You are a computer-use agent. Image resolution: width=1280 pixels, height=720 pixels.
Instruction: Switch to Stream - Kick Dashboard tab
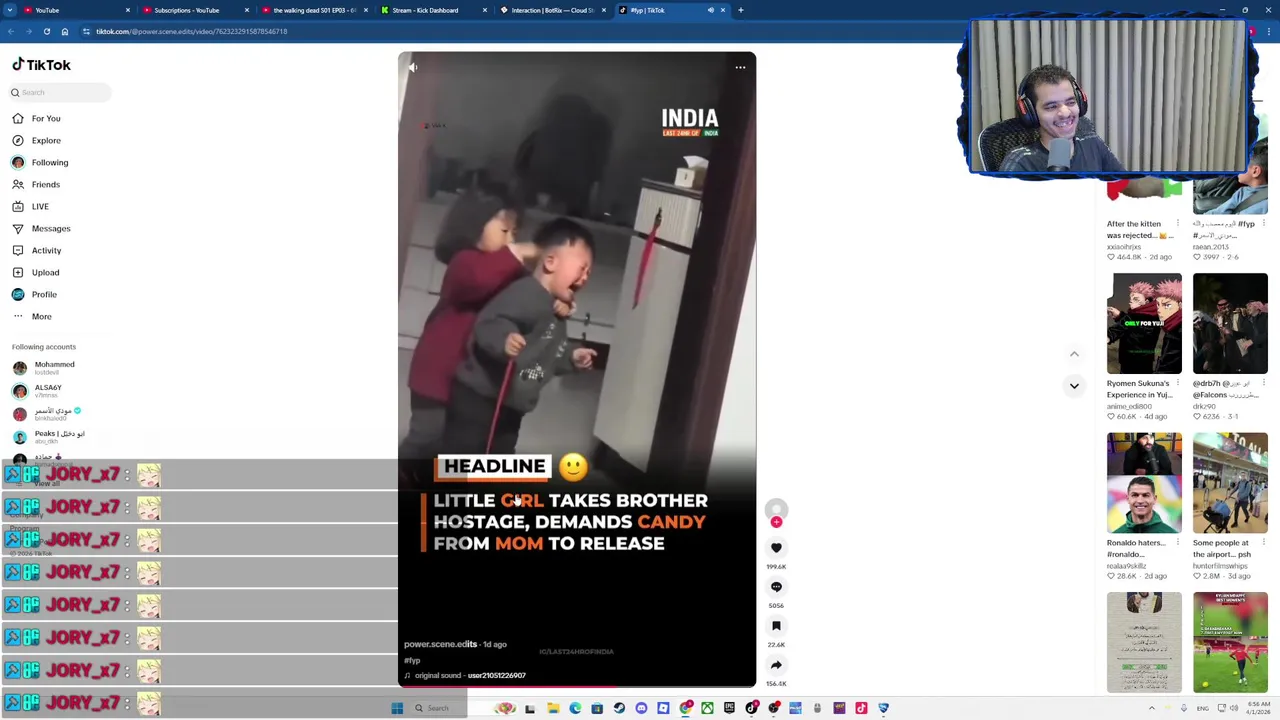coord(432,10)
